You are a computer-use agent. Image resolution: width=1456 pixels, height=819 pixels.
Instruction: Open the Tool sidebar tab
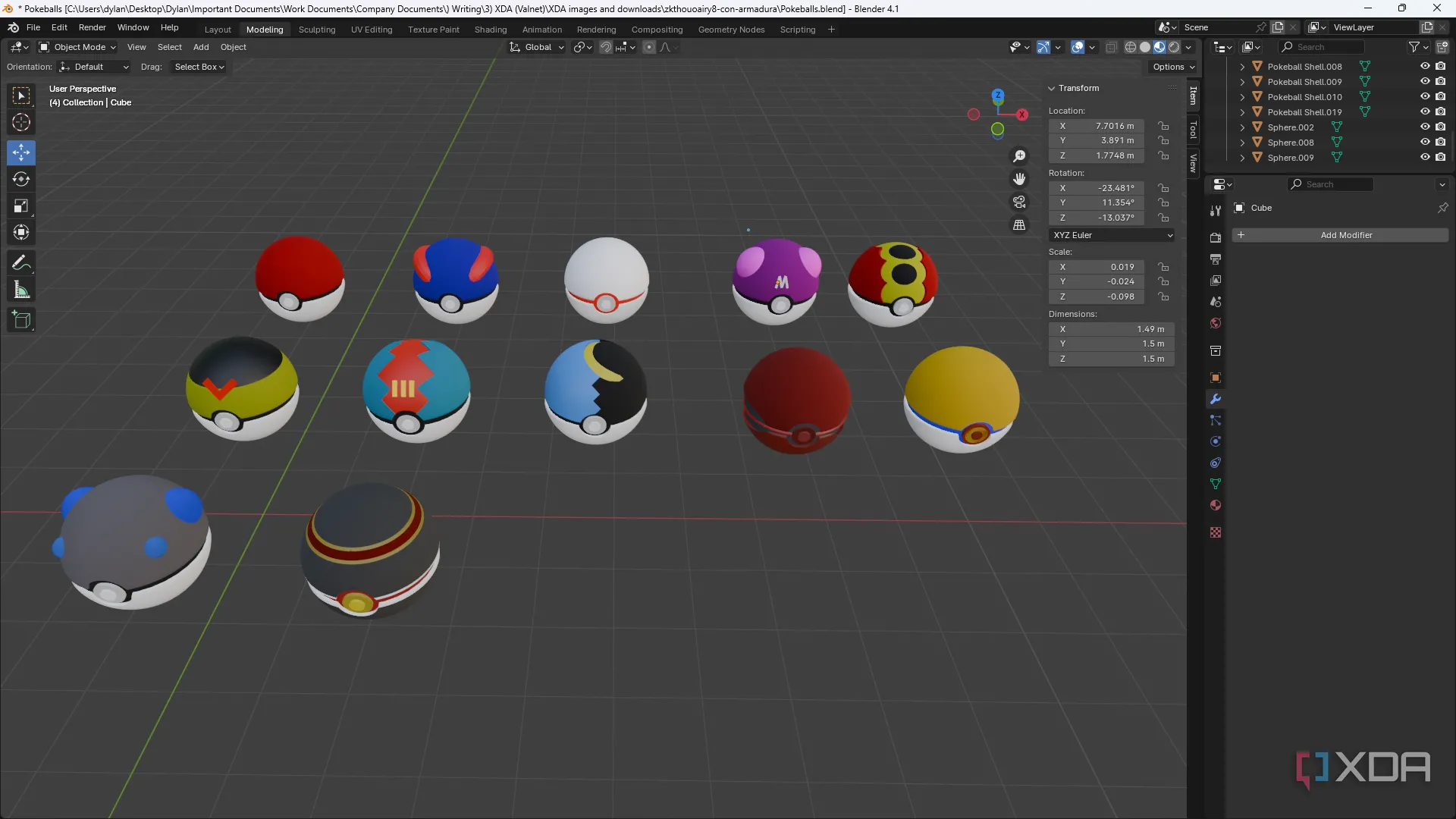(x=1194, y=130)
